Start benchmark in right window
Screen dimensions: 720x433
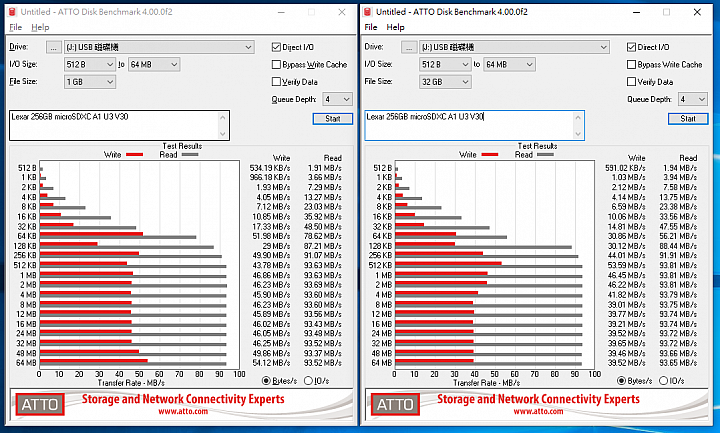[688, 118]
